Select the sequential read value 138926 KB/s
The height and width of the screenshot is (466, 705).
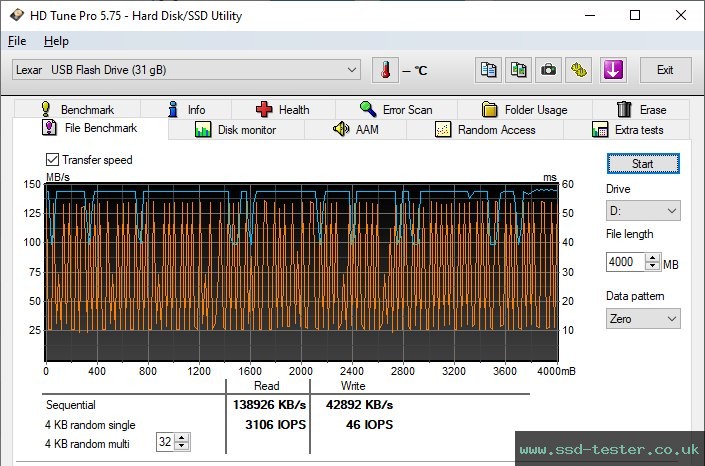269,405
